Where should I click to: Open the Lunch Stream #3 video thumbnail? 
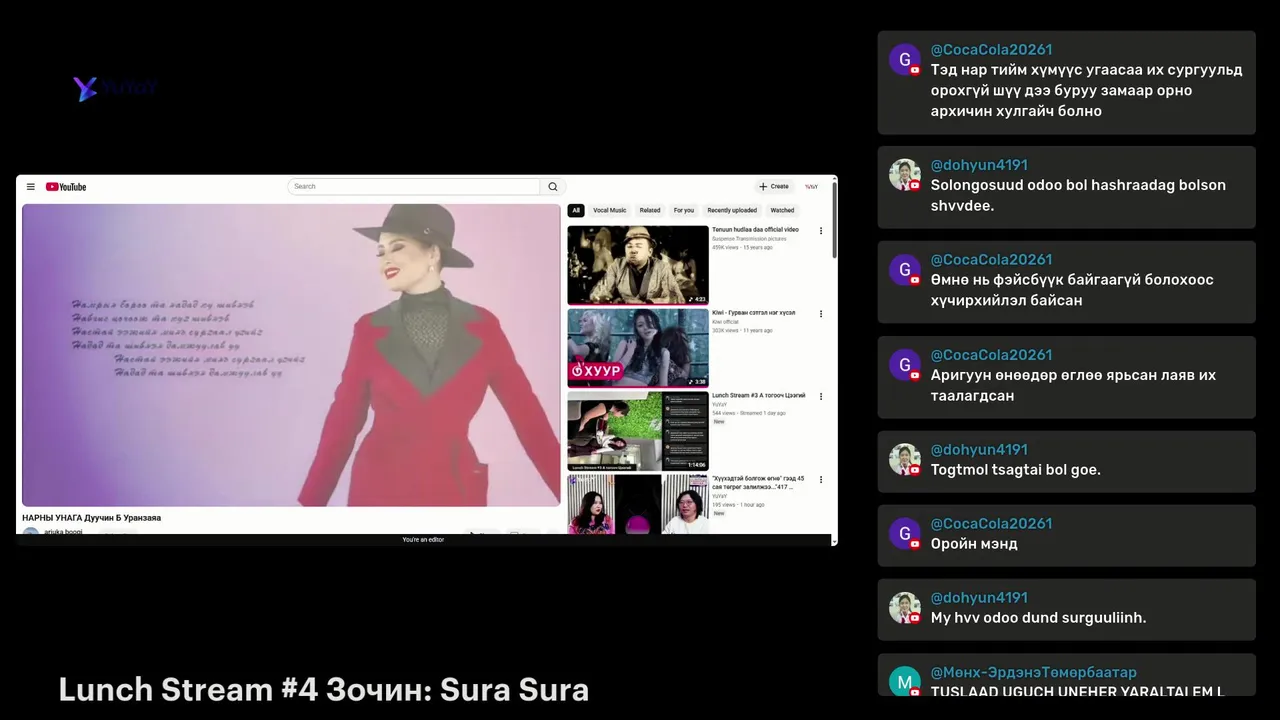click(x=638, y=431)
